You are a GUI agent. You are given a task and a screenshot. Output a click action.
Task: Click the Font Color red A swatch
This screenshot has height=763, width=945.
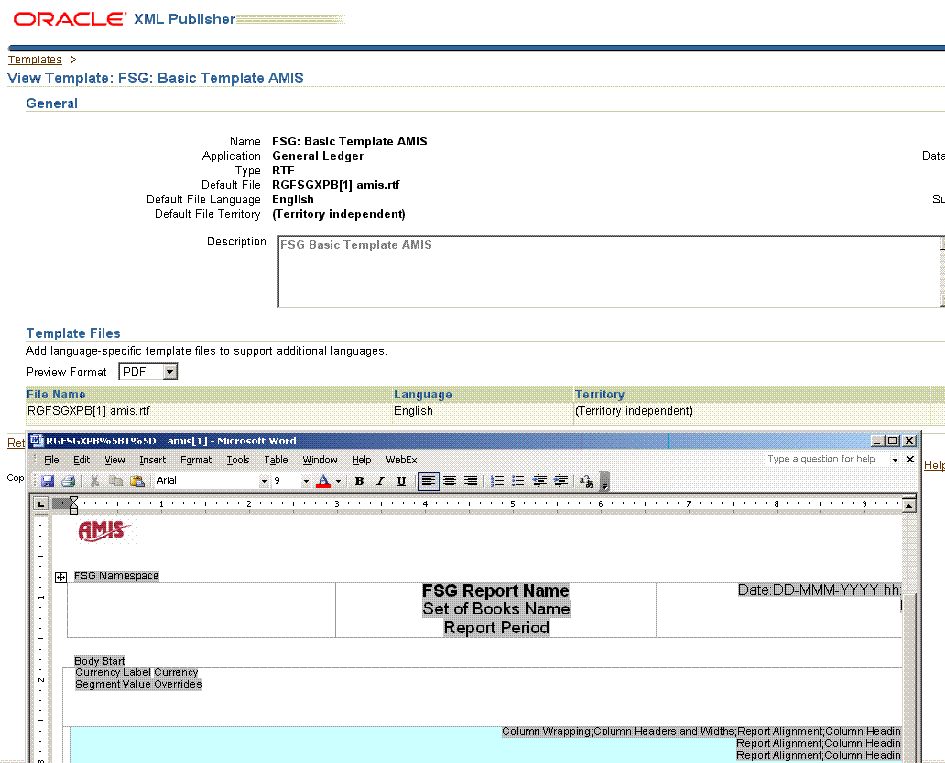pyautogui.click(x=323, y=481)
